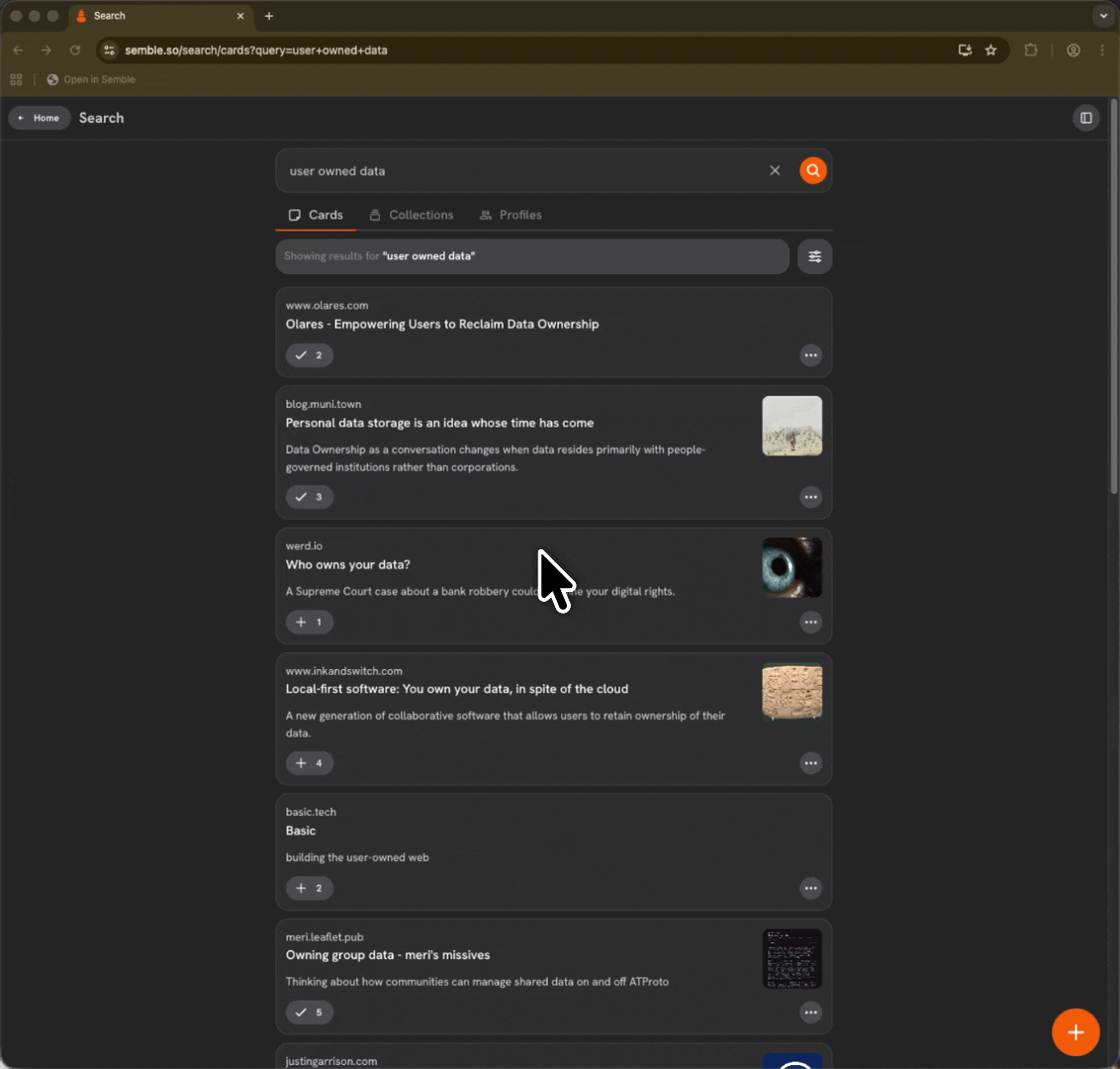Open 'Personal data storage' article title
Viewport: 1120px width, 1069px height.
click(439, 423)
